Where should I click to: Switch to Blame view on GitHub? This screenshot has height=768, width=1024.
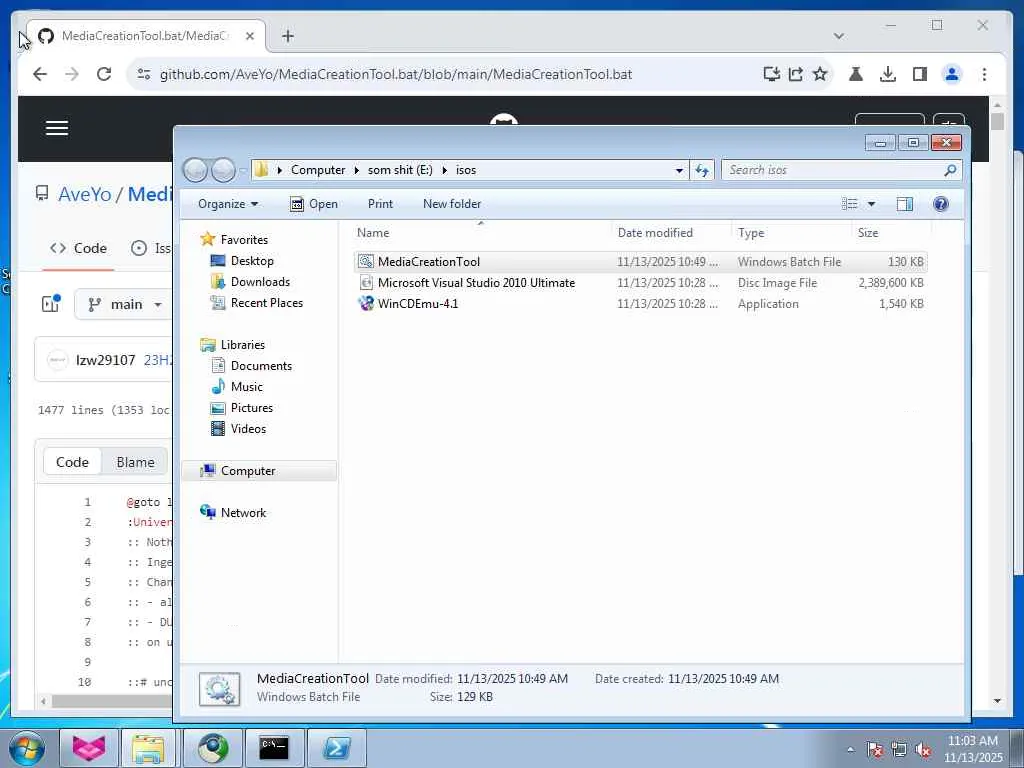pyautogui.click(x=135, y=462)
